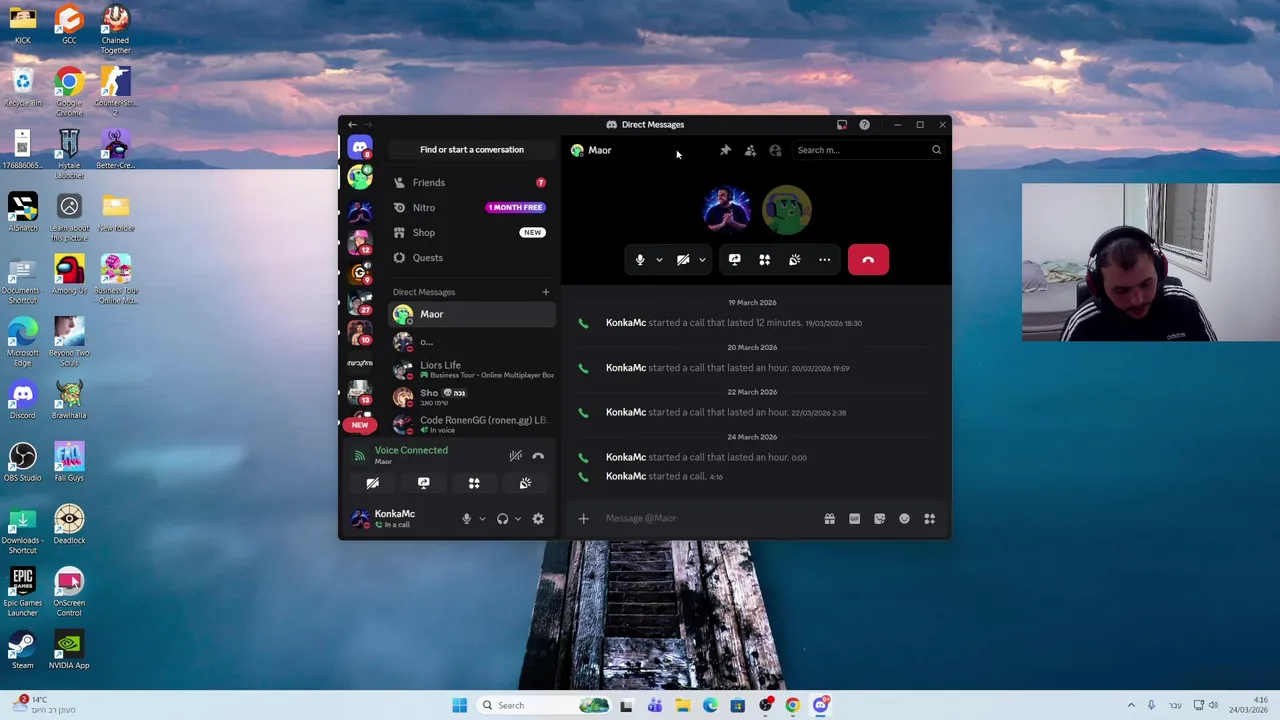Send a gift icon in message bar

[829, 518]
